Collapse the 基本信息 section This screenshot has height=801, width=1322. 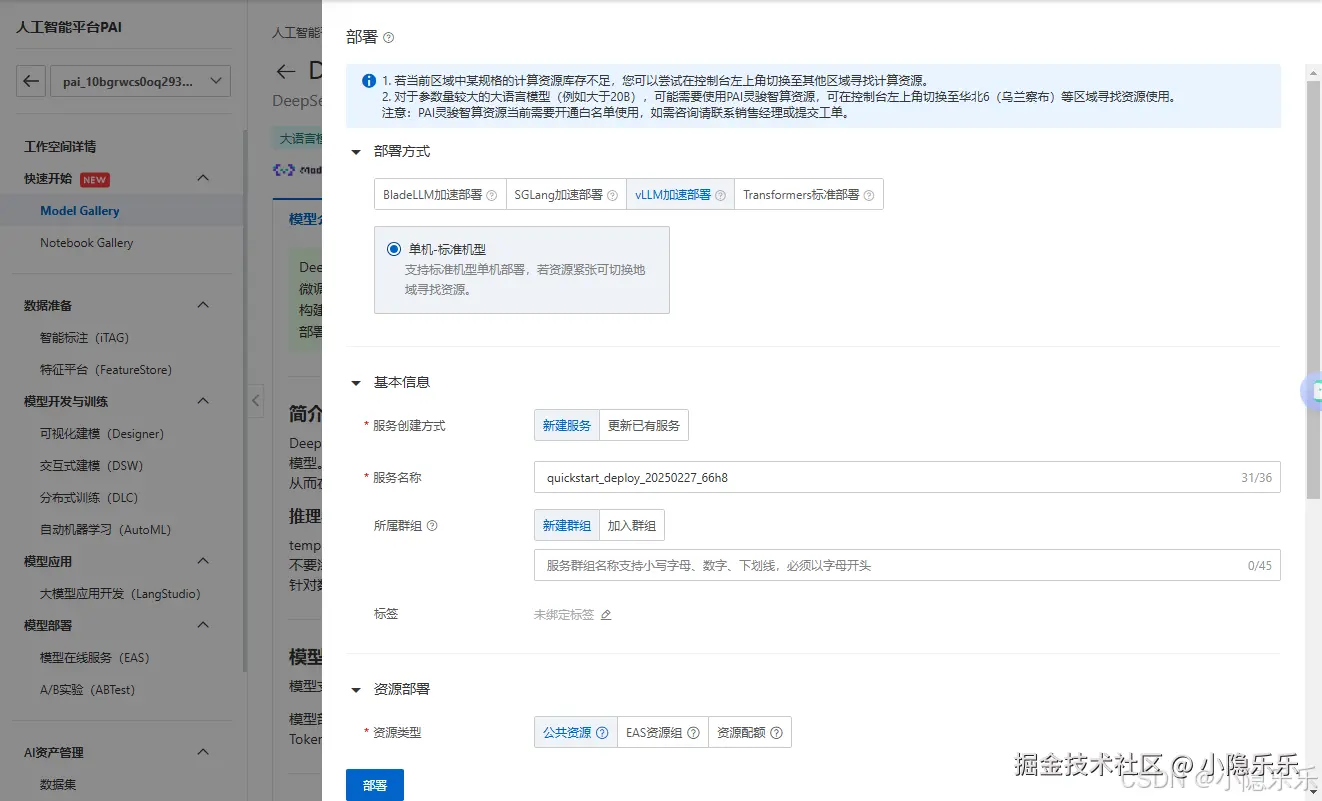click(356, 382)
